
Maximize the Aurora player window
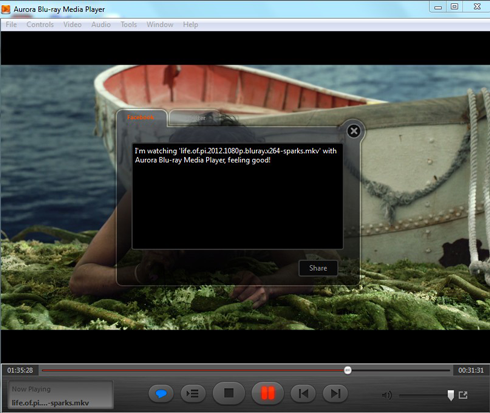click(454, 7)
